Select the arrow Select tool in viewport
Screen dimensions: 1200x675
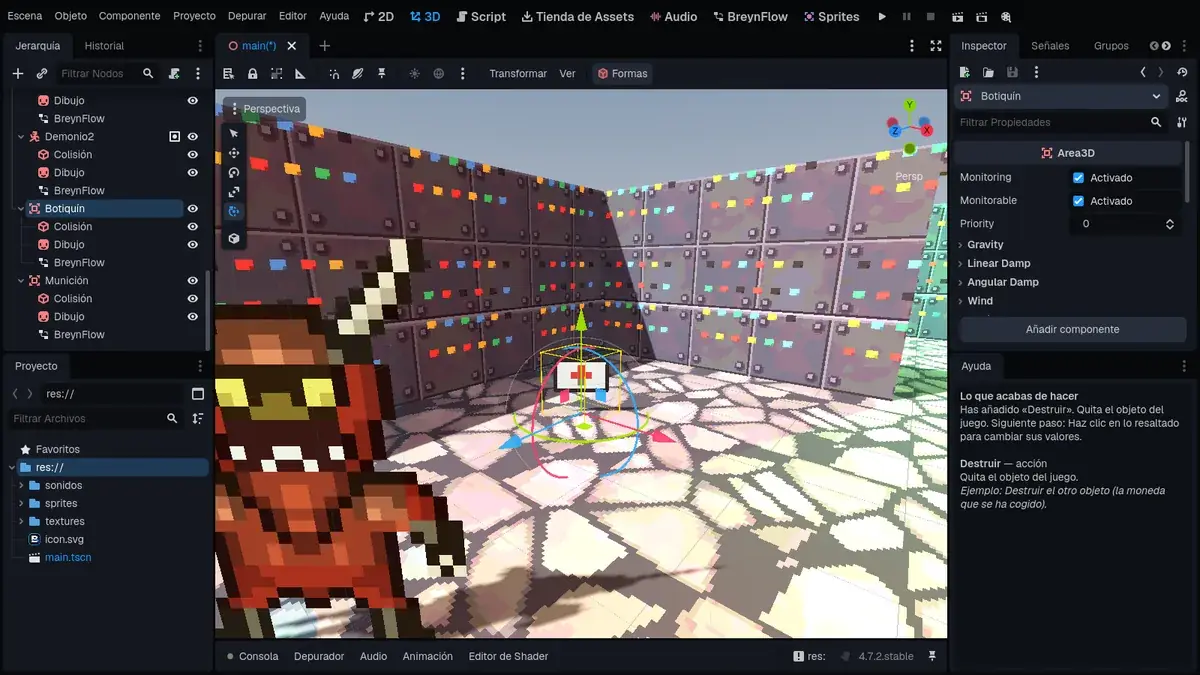(x=234, y=133)
